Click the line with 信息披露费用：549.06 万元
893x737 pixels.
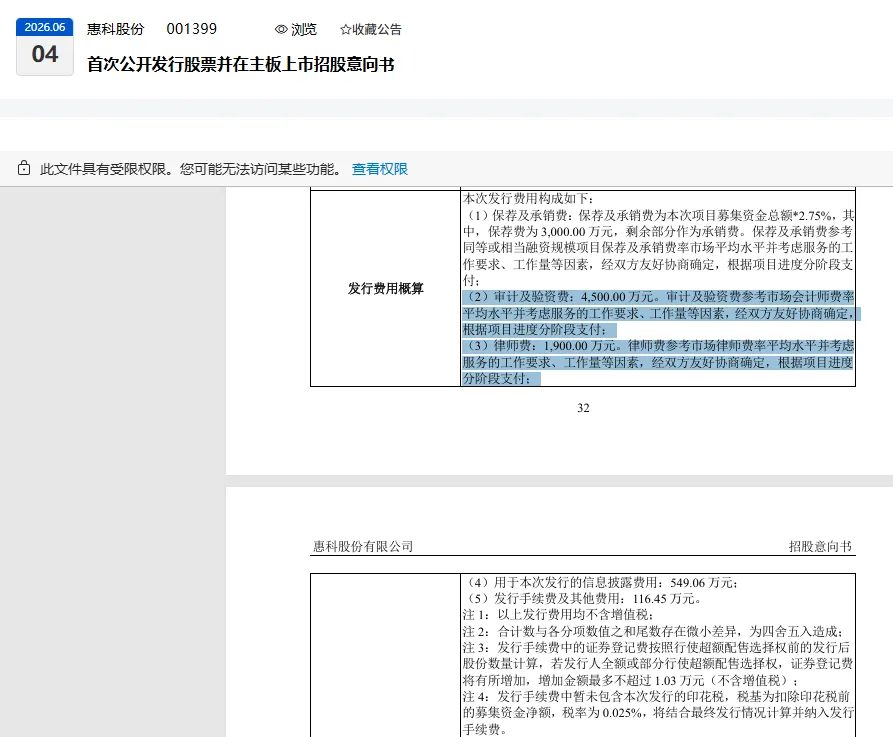(x=601, y=583)
